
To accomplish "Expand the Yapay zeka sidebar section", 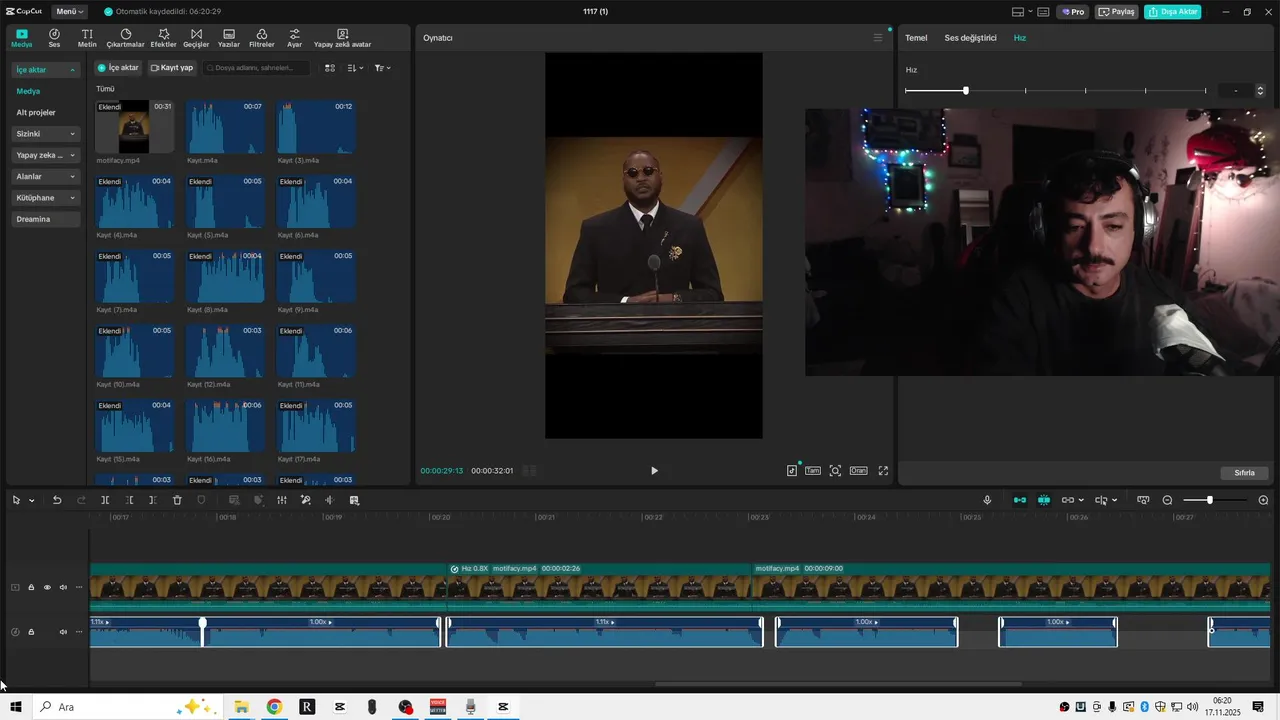I will (x=46, y=155).
